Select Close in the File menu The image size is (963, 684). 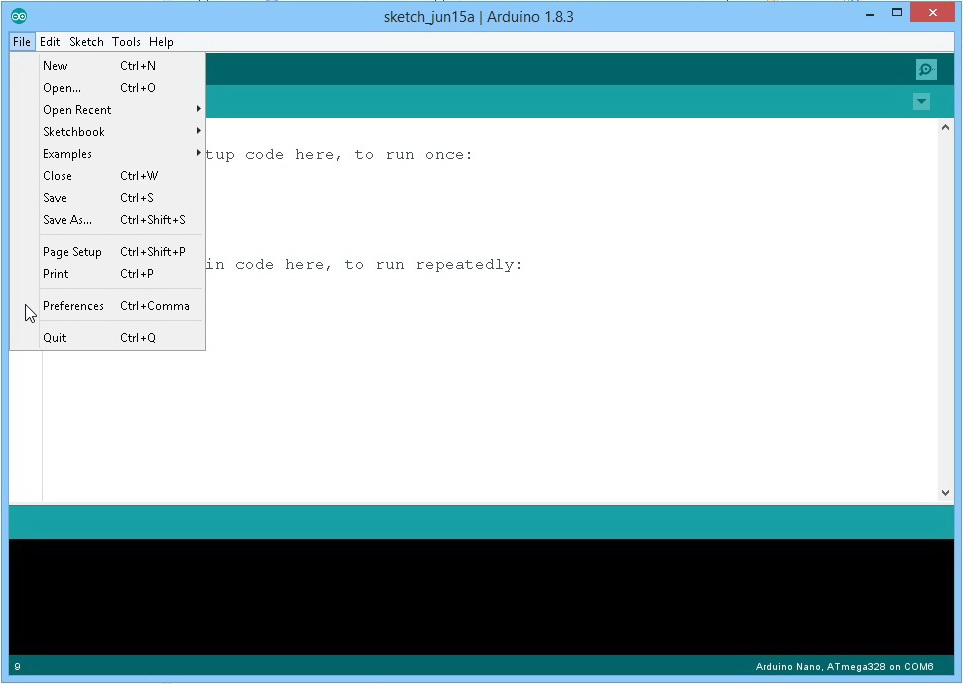[57, 176]
